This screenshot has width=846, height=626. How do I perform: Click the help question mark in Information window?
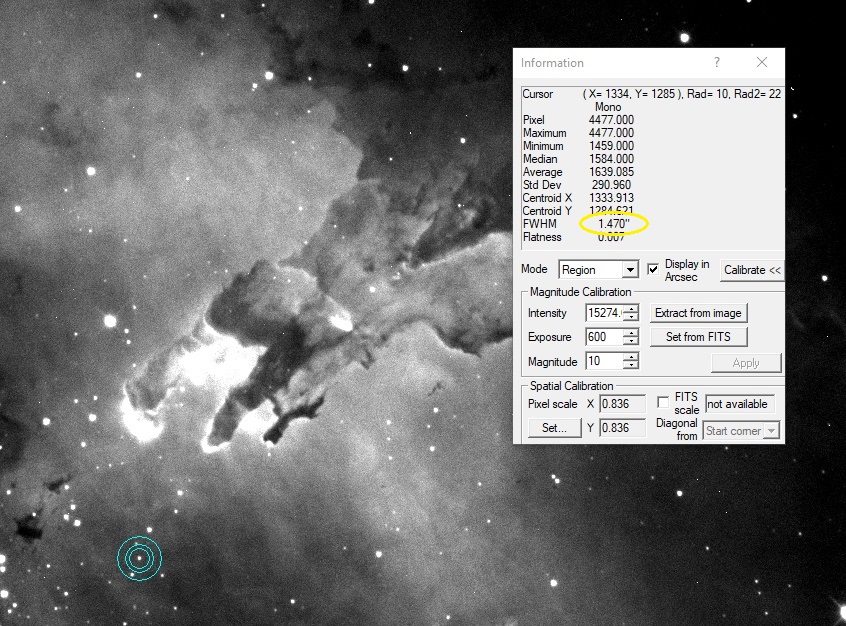[x=717, y=63]
